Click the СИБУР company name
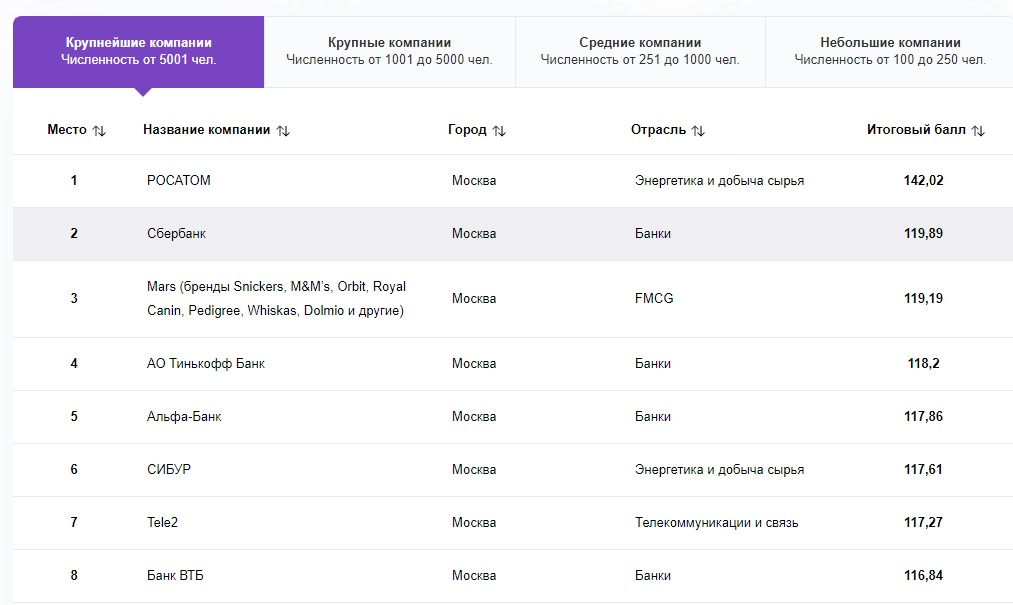Screen dimensions: 1013x605 click(169, 470)
